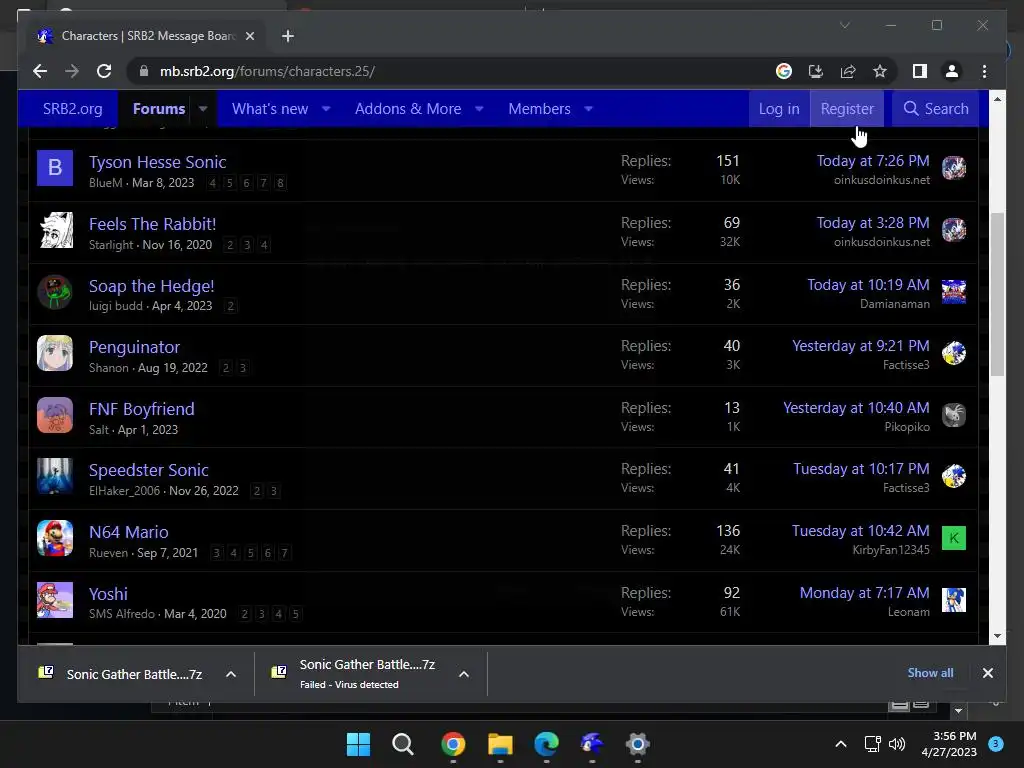
Task: Open the forum Search button
Action: (x=936, y=108)
